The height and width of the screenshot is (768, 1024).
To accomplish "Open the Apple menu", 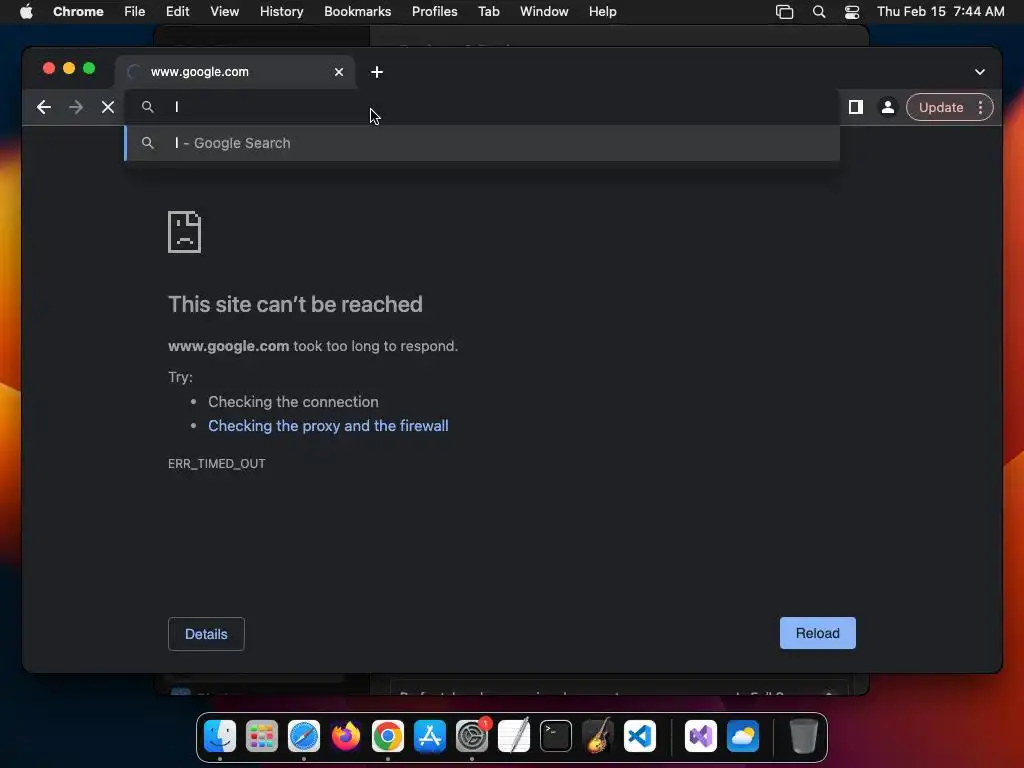I will pos(26,12).
